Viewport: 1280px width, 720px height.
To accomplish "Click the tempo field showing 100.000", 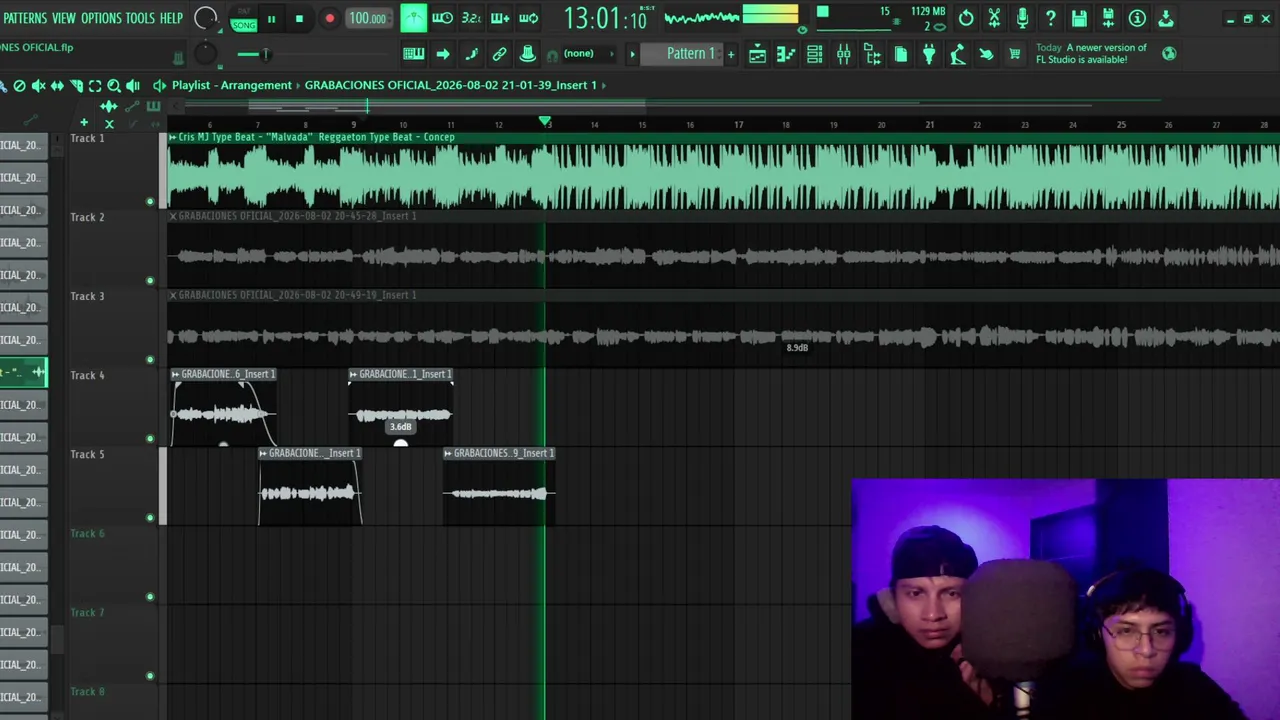I will click(368, 19).
